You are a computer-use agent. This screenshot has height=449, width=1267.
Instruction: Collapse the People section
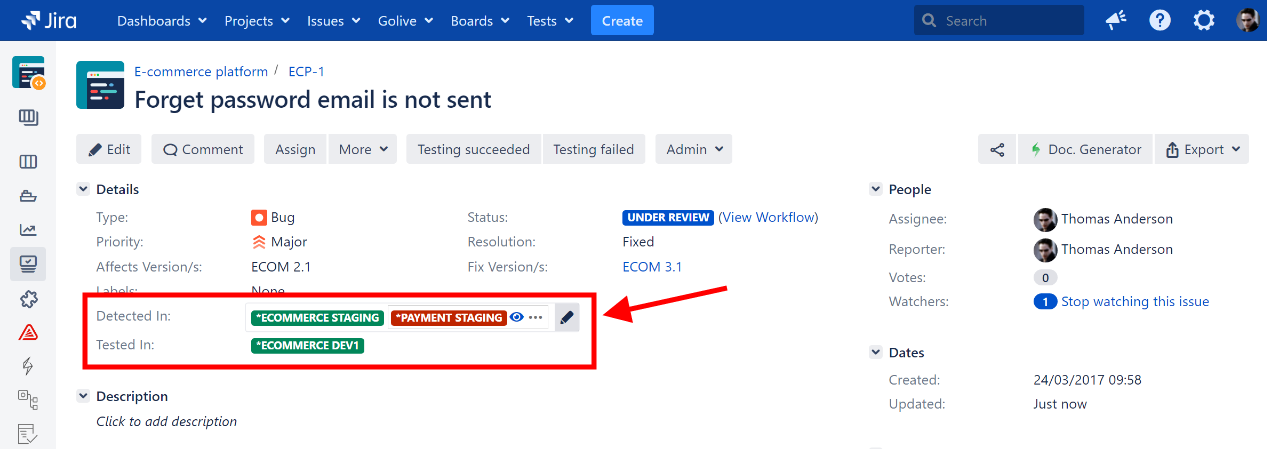tap(876, 190)
